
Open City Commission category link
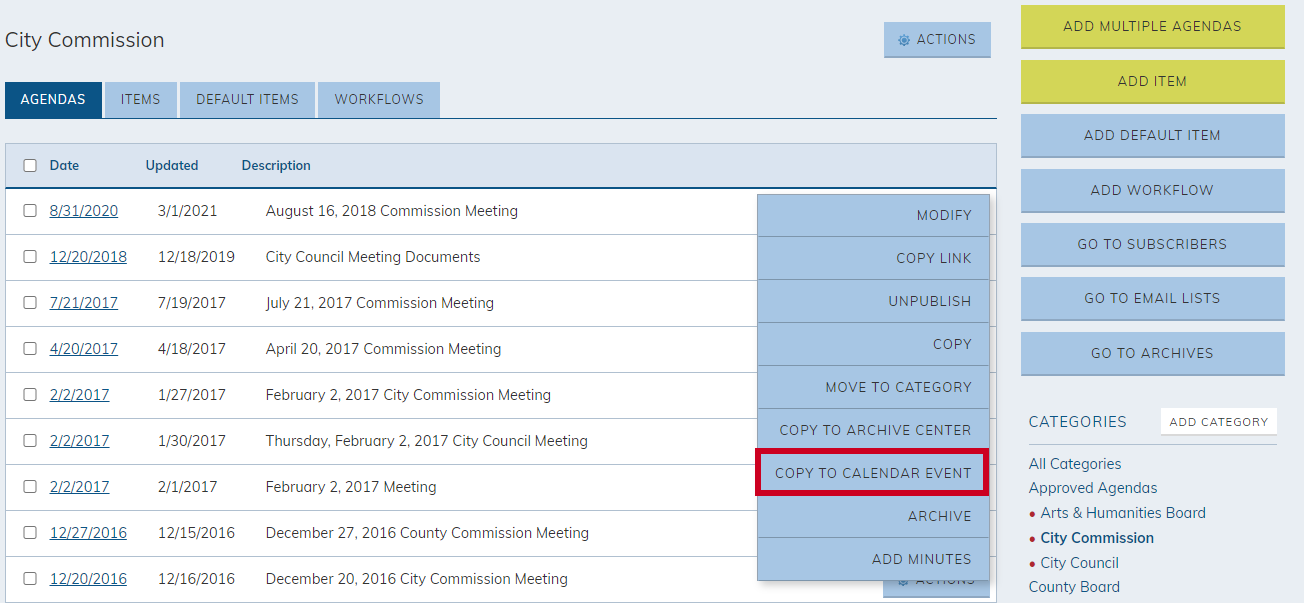click(x=1097, y=538)
